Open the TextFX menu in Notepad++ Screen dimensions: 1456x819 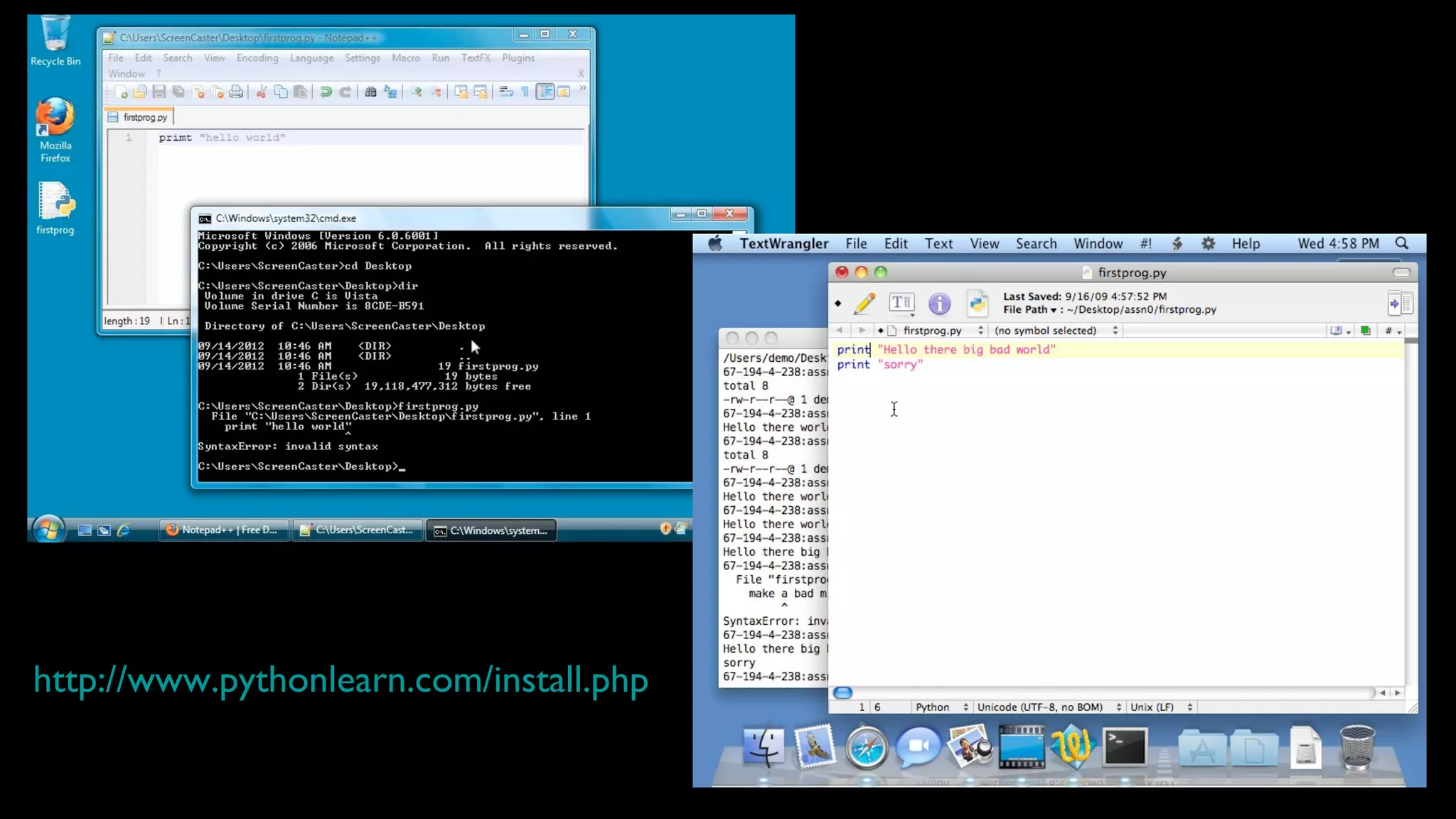[x=476, y=58]
